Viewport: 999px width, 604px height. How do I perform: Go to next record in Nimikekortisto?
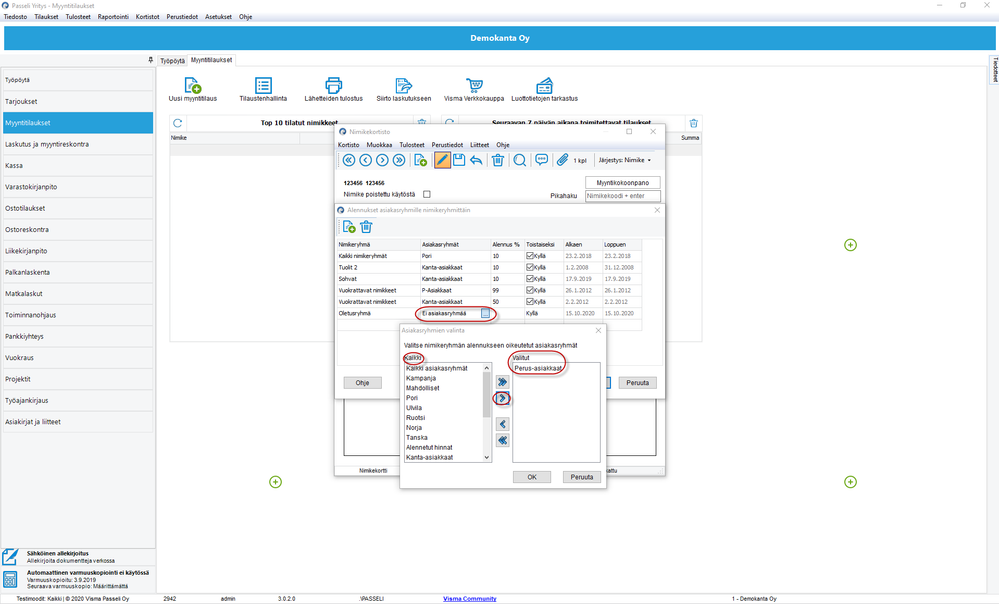tap(382, 160)
